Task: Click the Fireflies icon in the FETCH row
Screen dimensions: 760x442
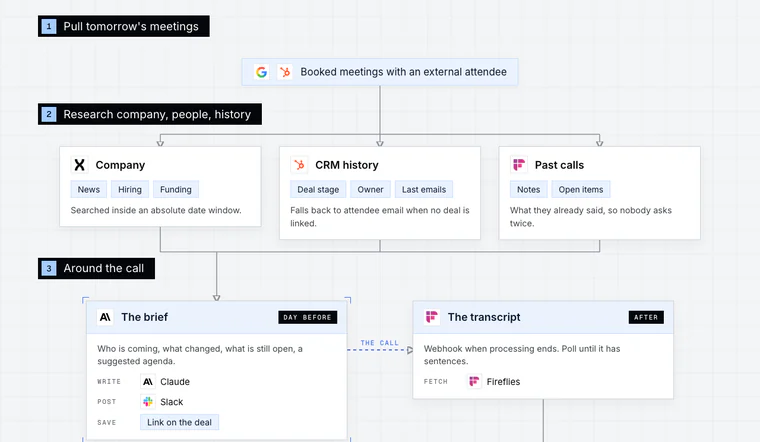Action: pyautogui.click(x=474, y=381)
